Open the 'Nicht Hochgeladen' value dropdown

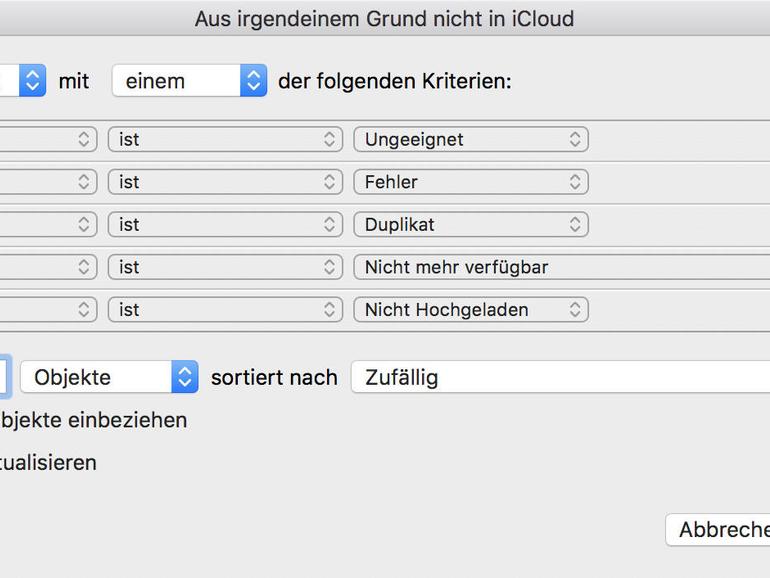(x=471, y=310)
